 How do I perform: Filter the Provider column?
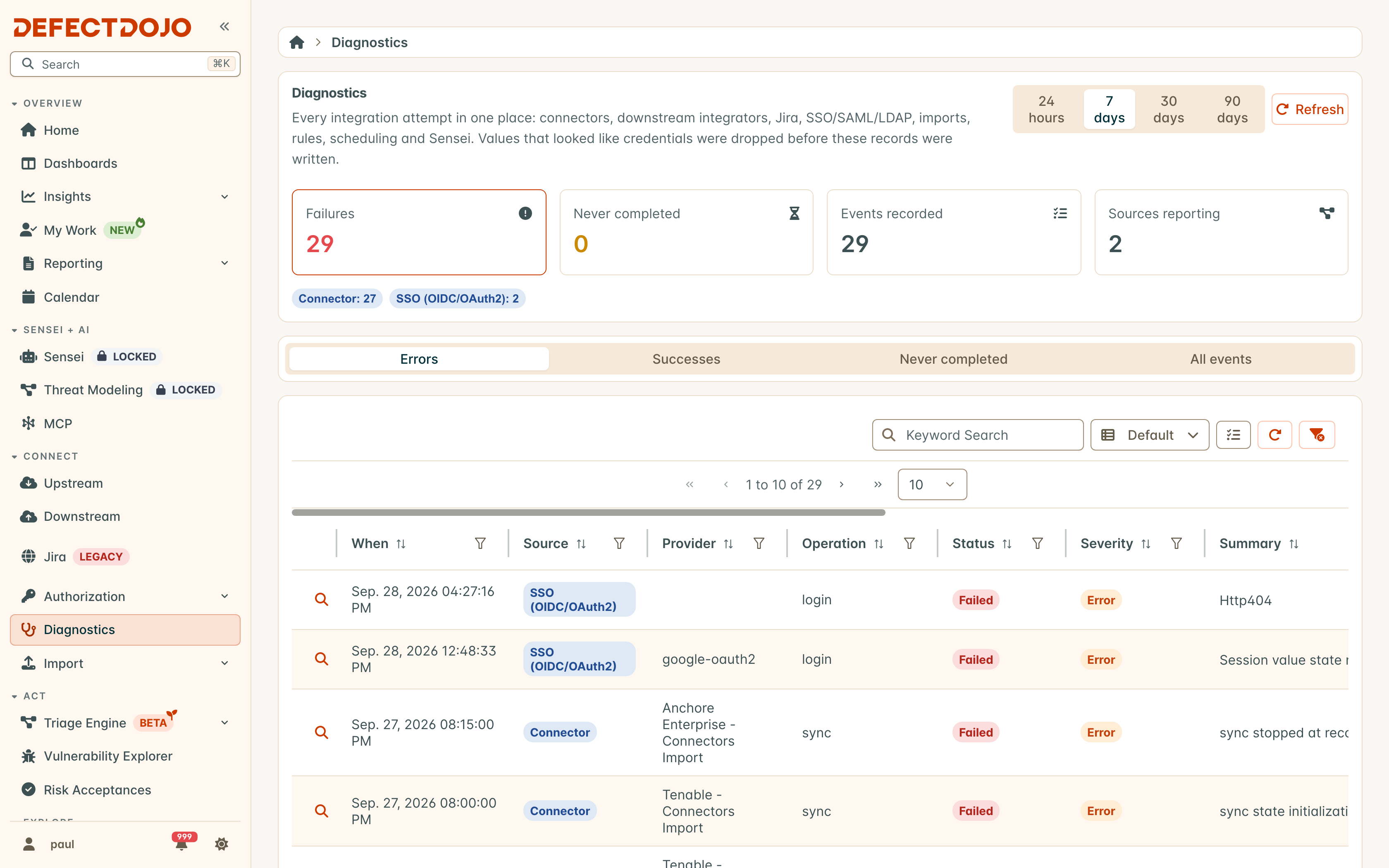point(759,543)
